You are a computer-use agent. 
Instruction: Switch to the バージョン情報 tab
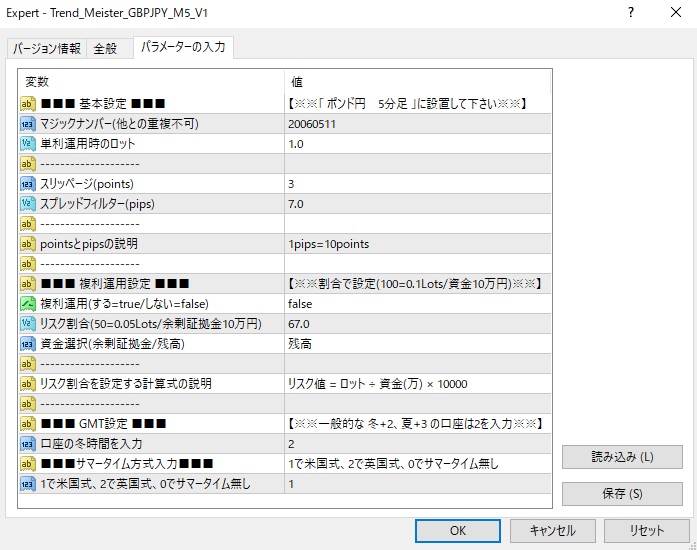[46, 49]
